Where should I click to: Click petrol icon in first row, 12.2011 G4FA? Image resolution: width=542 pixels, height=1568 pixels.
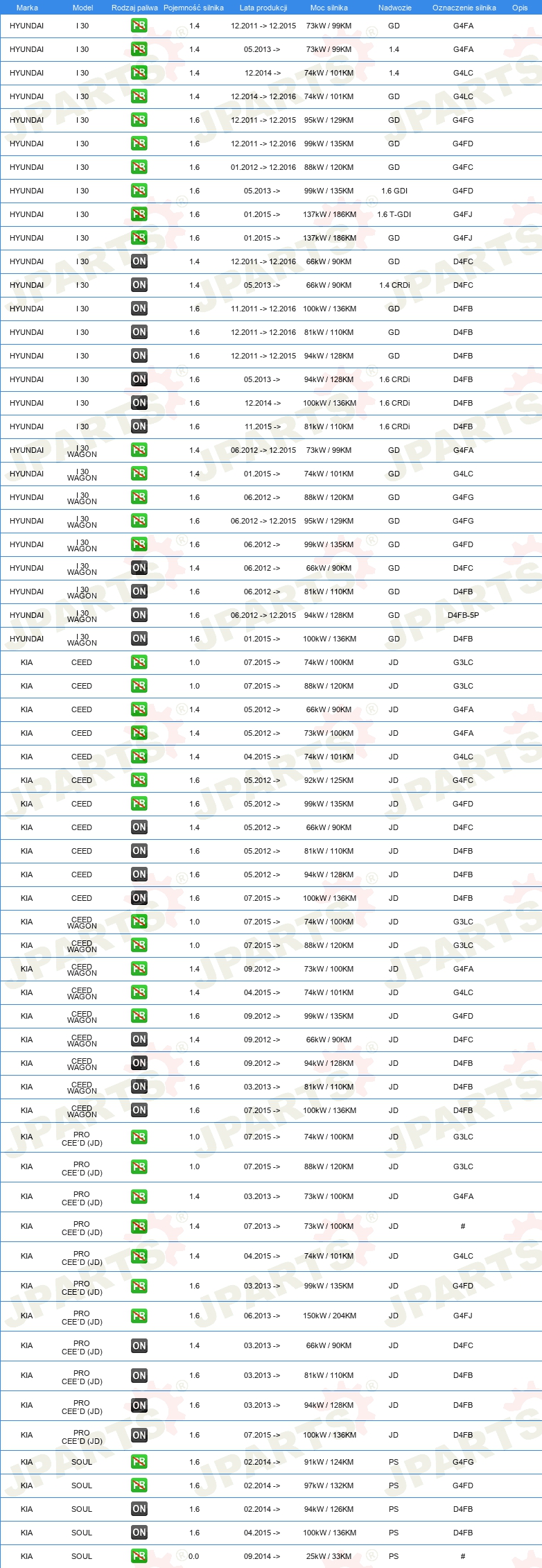(139, 26)
